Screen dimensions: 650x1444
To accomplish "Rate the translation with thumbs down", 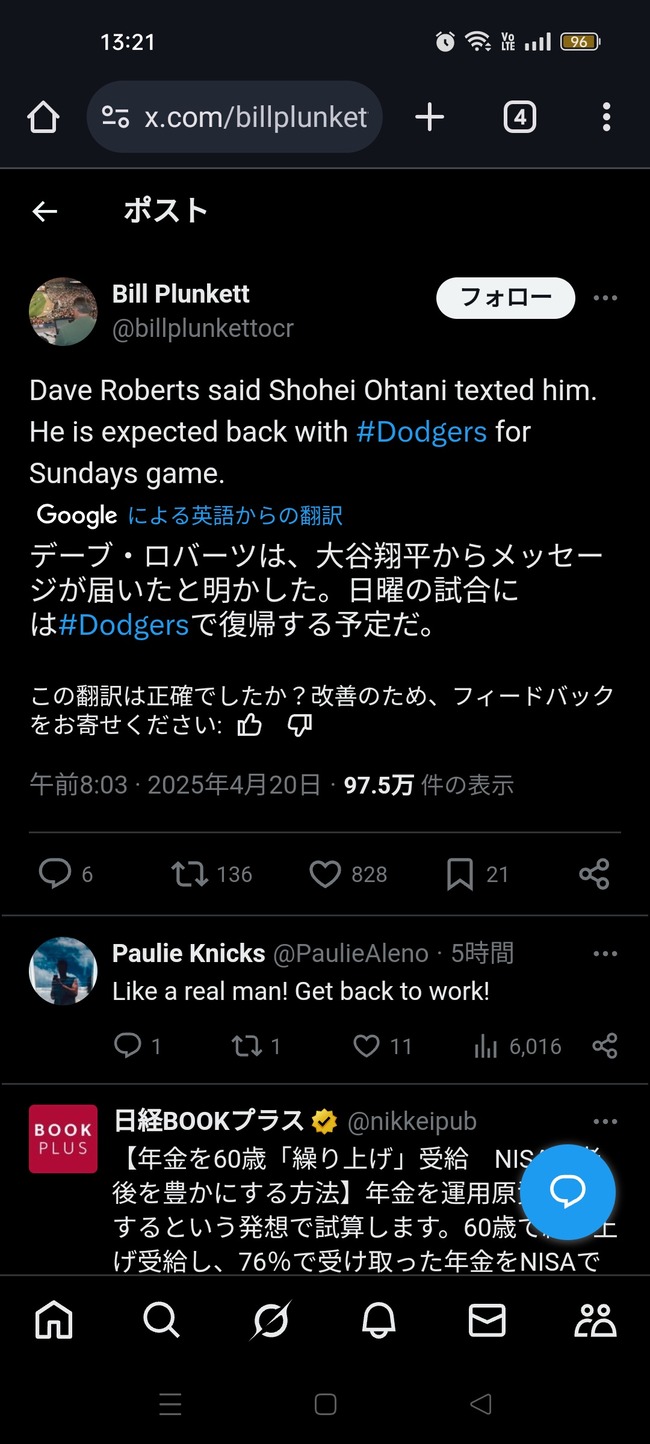I will (300, 725).
